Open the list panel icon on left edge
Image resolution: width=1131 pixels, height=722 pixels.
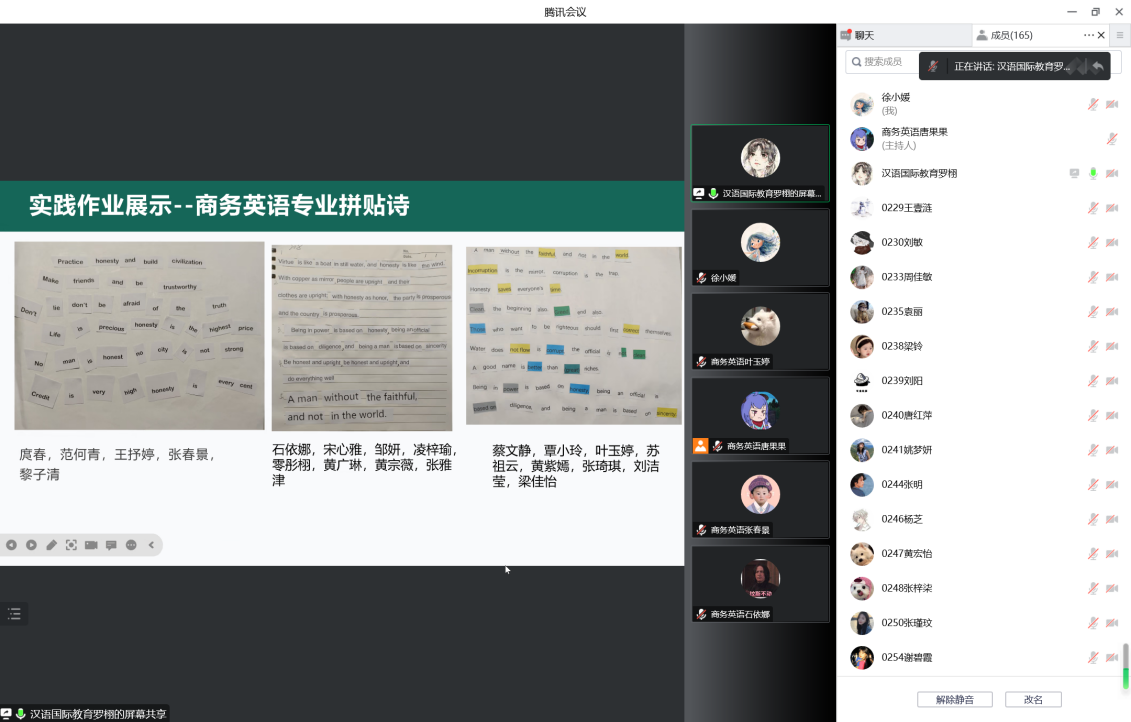click(x=14, y=614)
